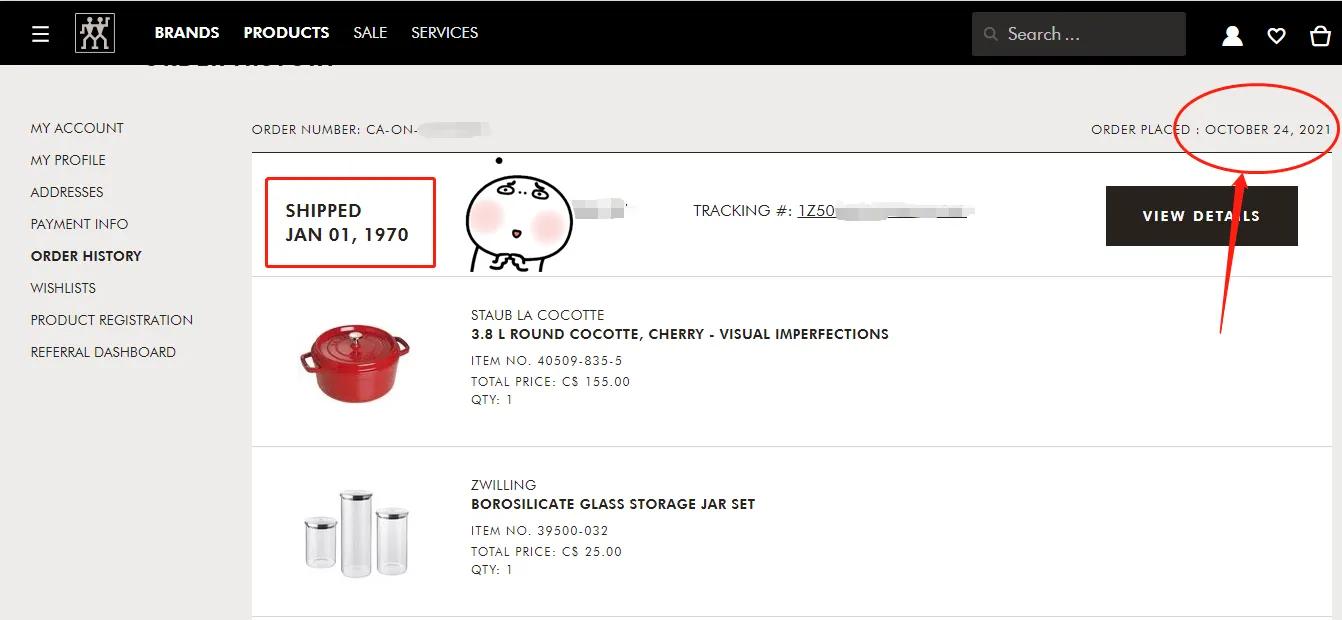Click the Zwilling twin logo
Viewport: 1342px width, 620px height.
(95, 33)
